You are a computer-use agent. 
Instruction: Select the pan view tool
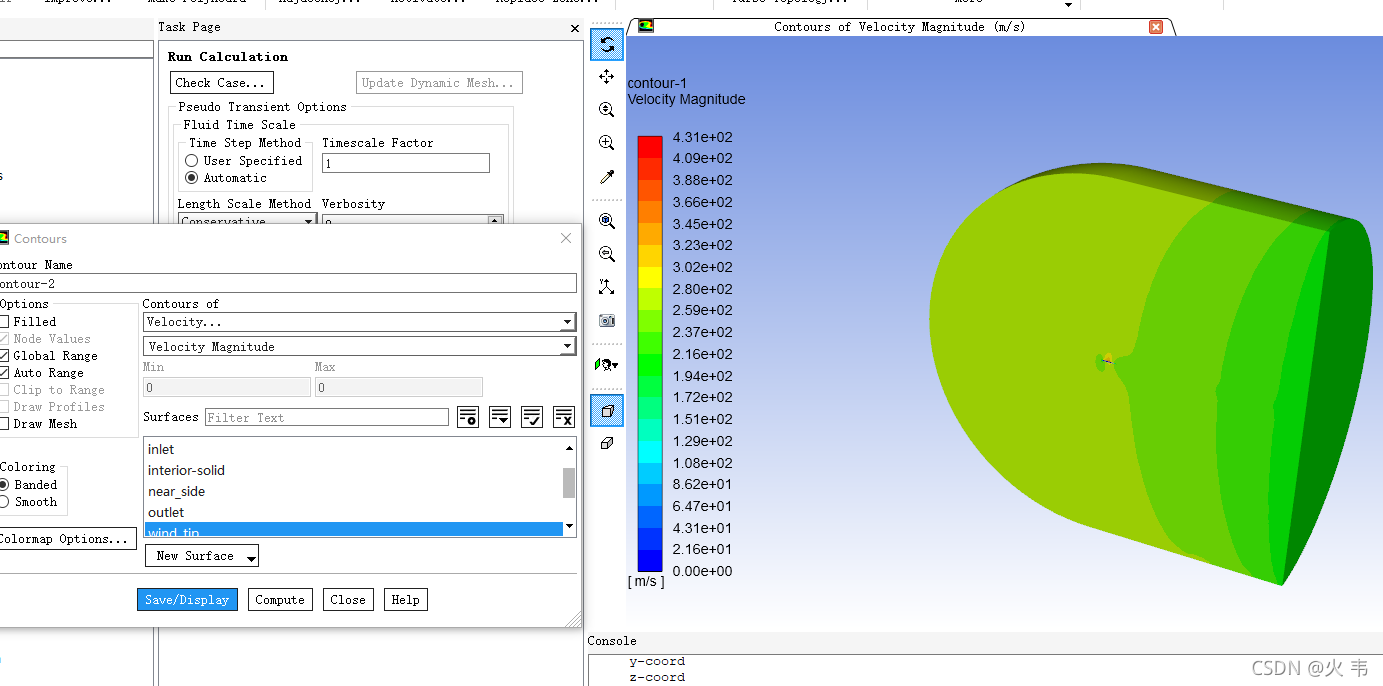coord(606,76)
